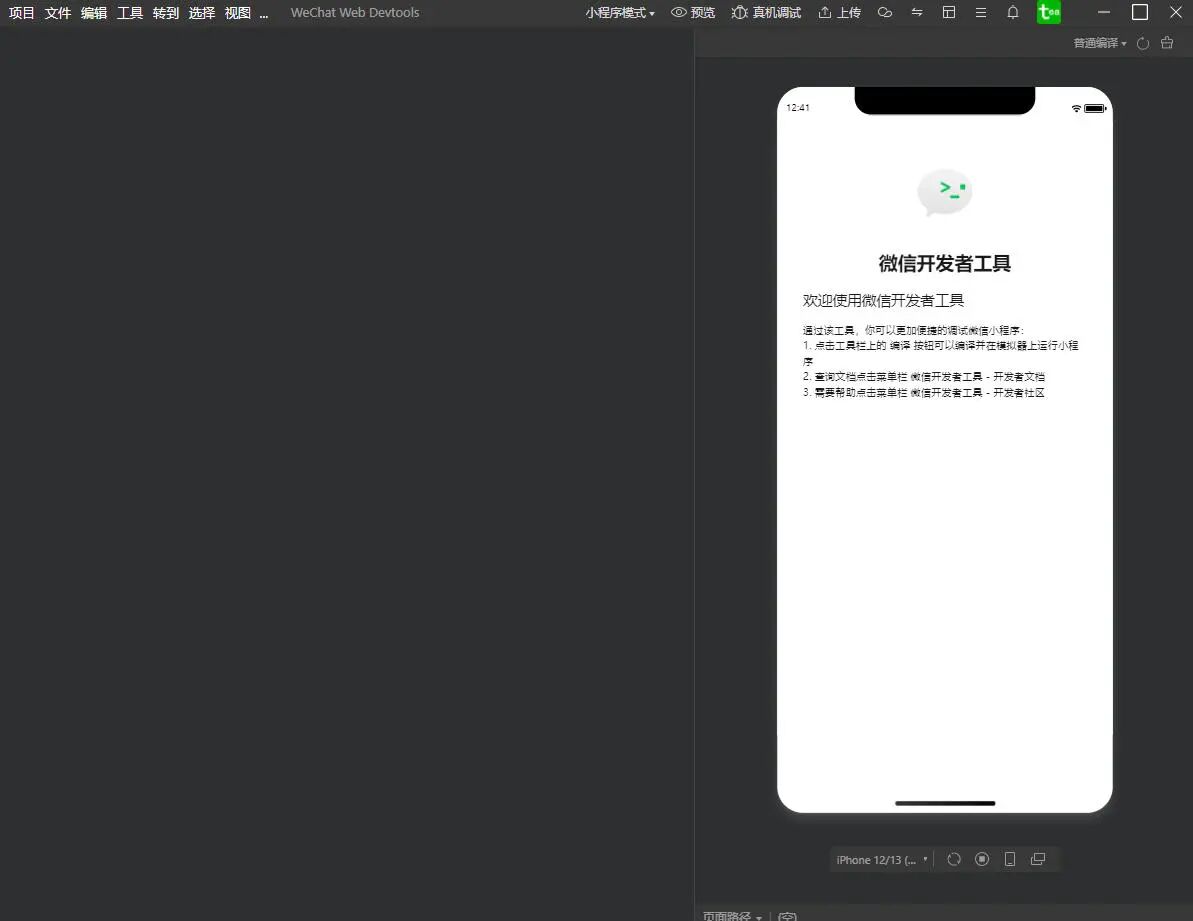Image resolution: width=1193 pixels, height=921 pixels.
Task: Click the simulator stop icon
Action: point(982,859)
